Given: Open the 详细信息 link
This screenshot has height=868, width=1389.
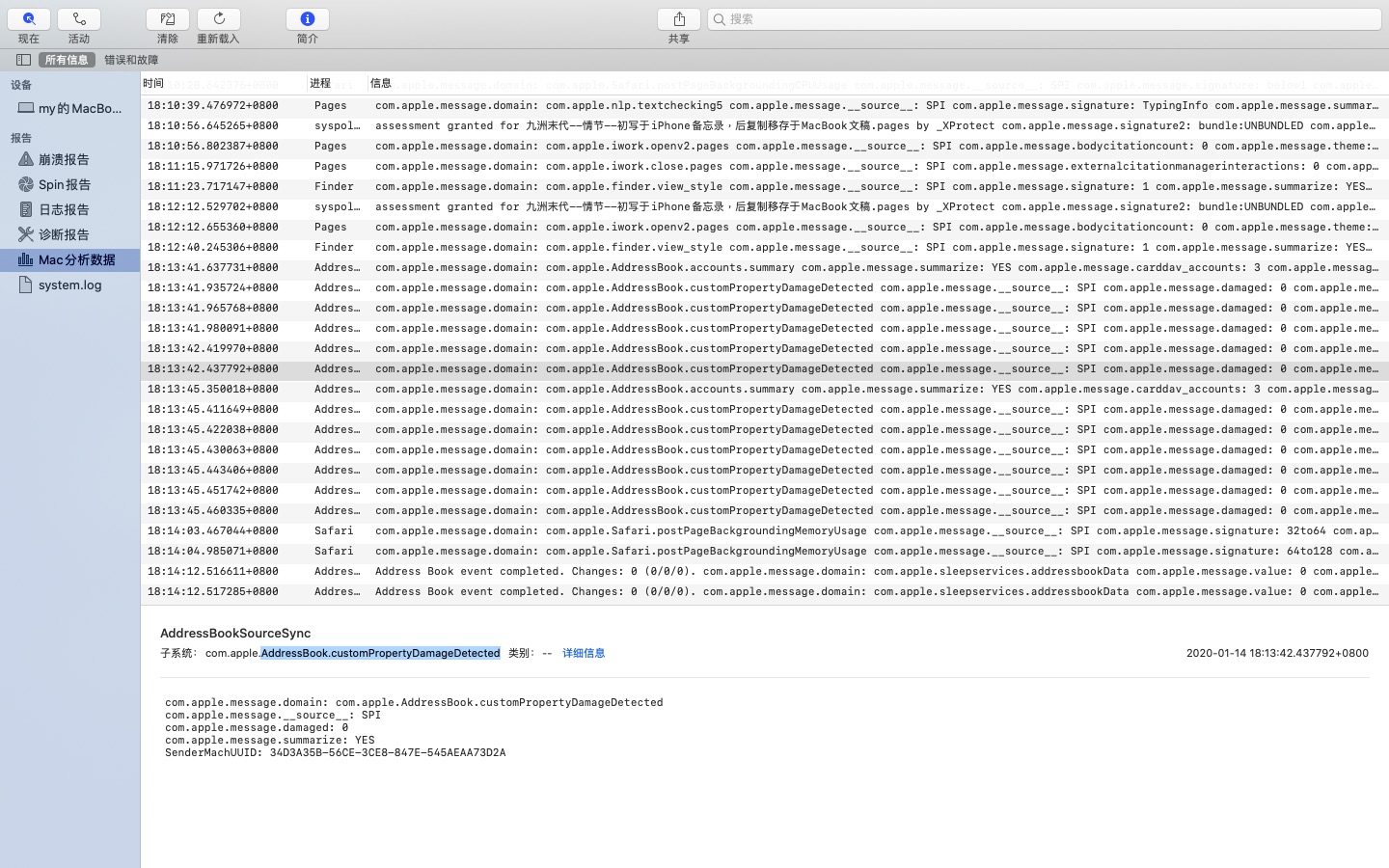Looking at the screenshot, I should tap(584, 653).
